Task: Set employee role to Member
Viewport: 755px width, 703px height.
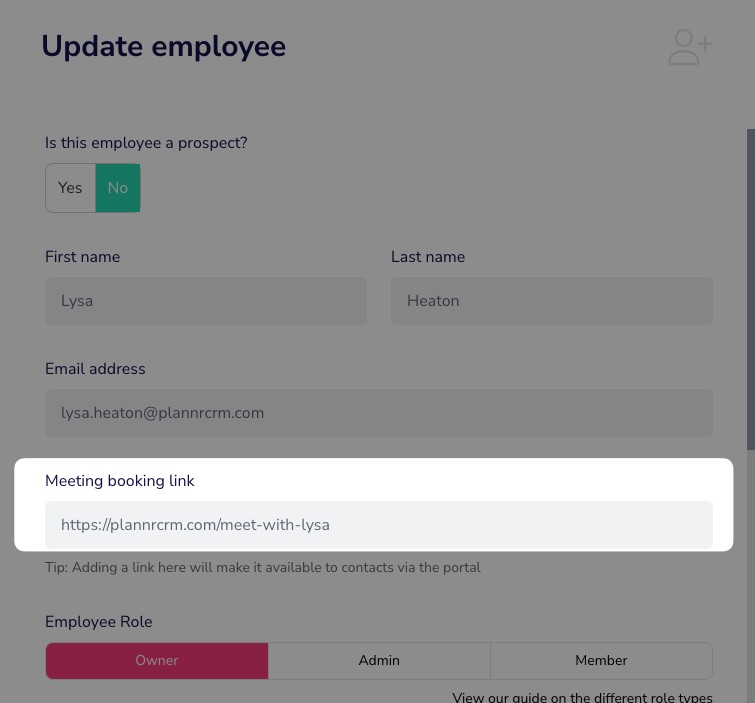Action: pyautogui.click(x=601, y=661)
